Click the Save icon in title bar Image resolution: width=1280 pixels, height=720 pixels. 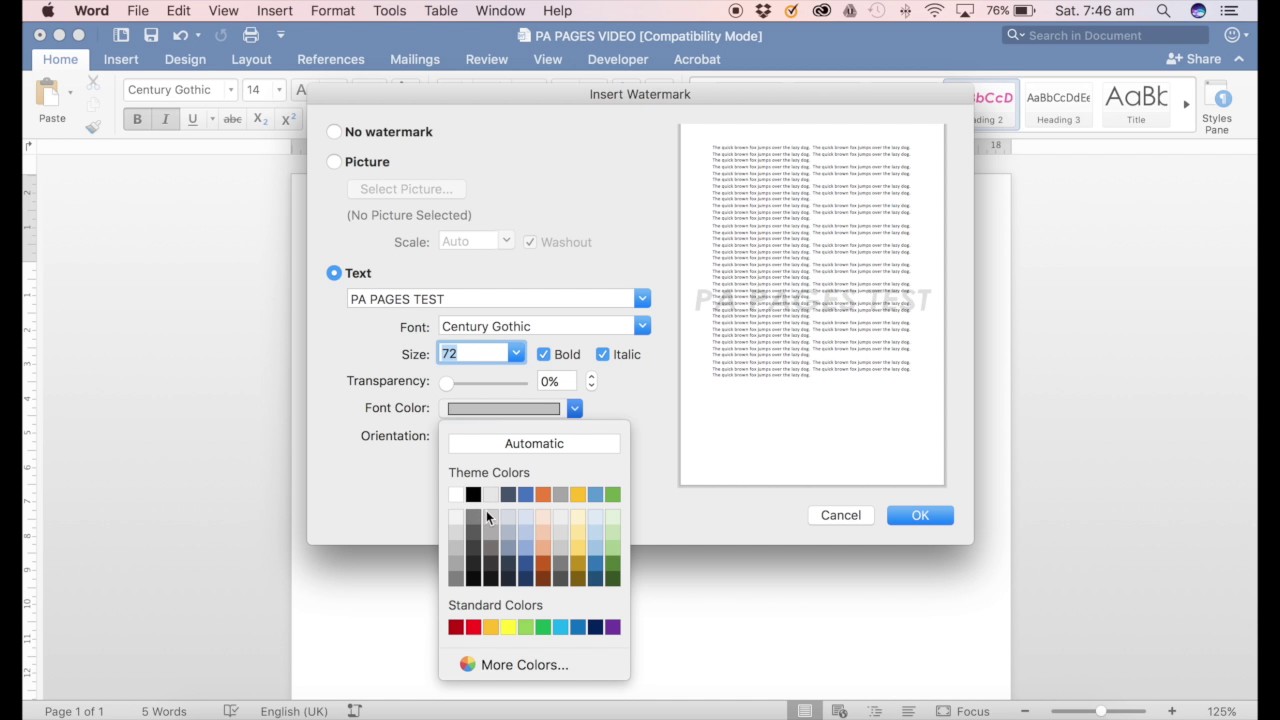[x=151, y=35]
